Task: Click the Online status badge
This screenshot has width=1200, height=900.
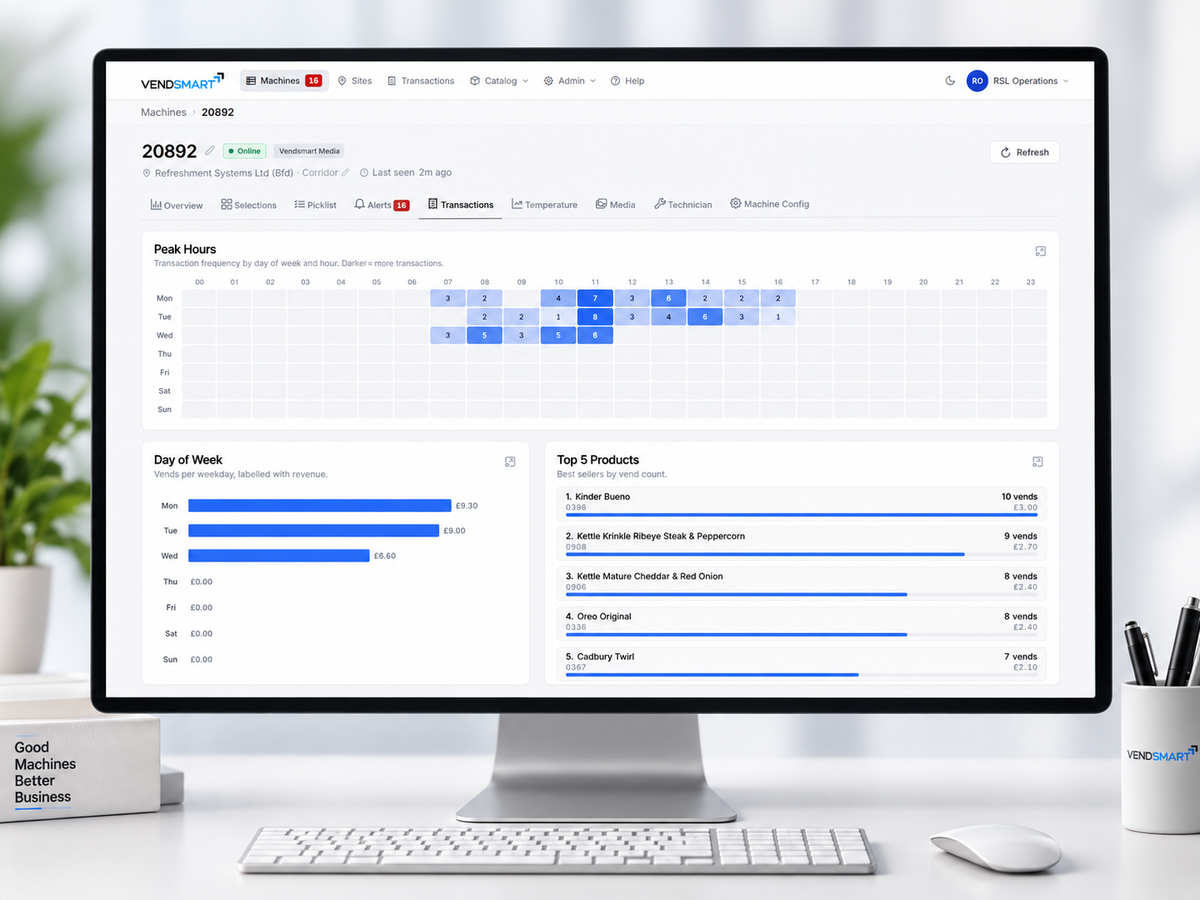Action: (245, 151)
